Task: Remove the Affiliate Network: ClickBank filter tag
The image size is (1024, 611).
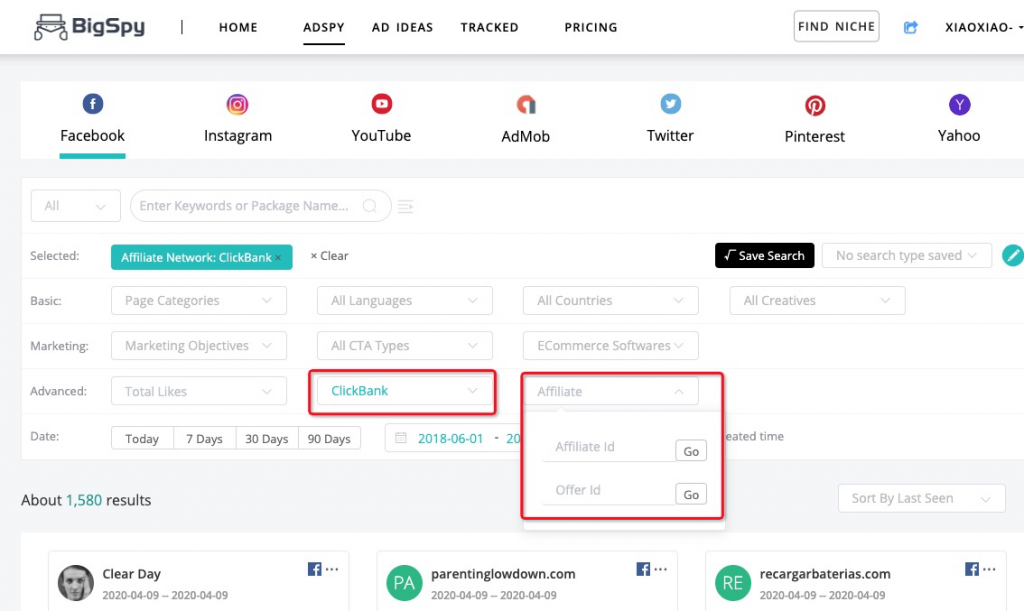Action: [278, 258]
